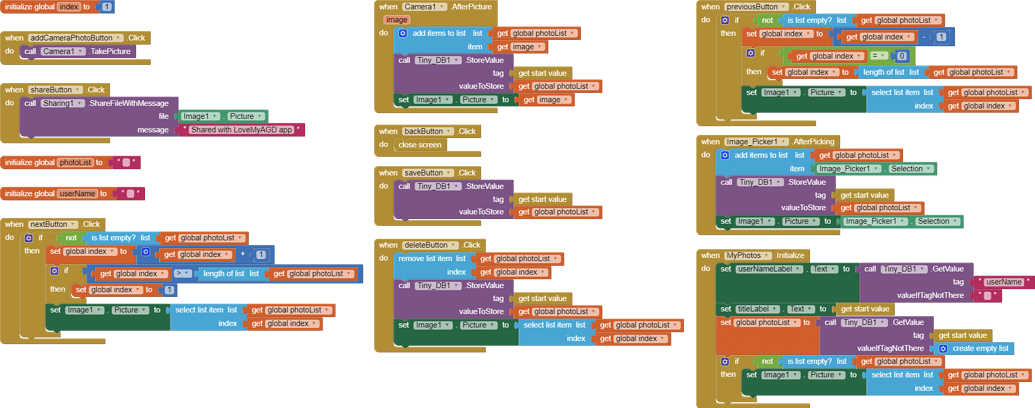Expand the Sharing1 component dropdown
The image size is (1035, 408).
coord(81,103)
